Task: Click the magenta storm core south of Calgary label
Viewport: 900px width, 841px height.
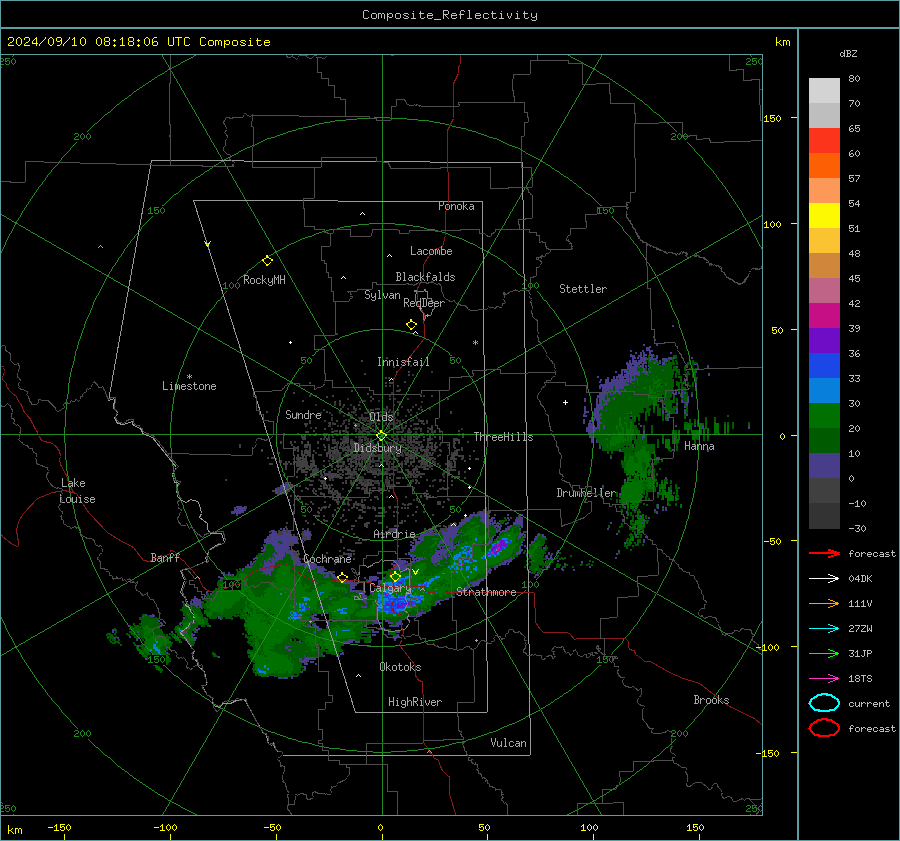Action: point(399,603)
